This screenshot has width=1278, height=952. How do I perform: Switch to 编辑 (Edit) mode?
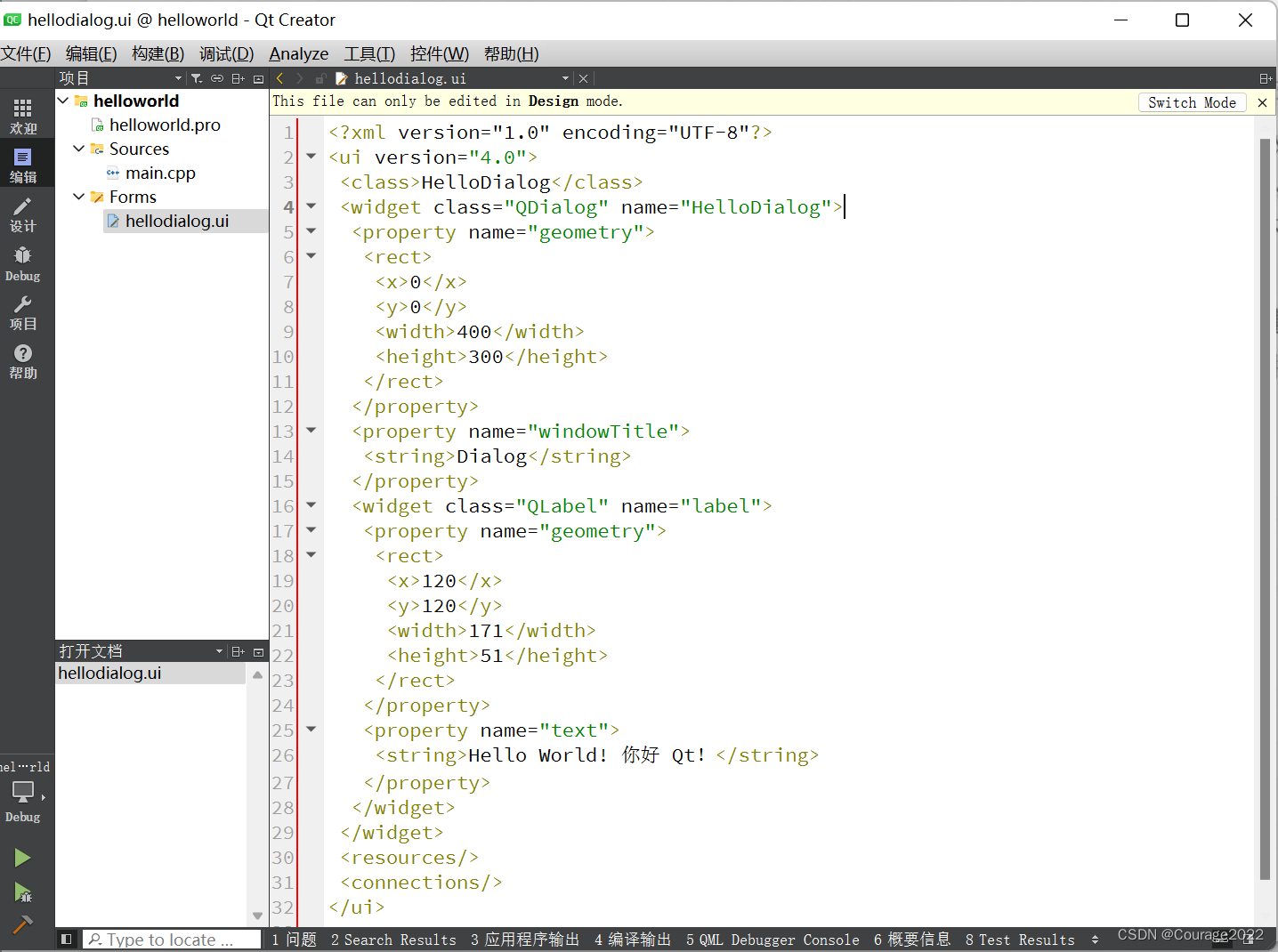coord(23,165)
